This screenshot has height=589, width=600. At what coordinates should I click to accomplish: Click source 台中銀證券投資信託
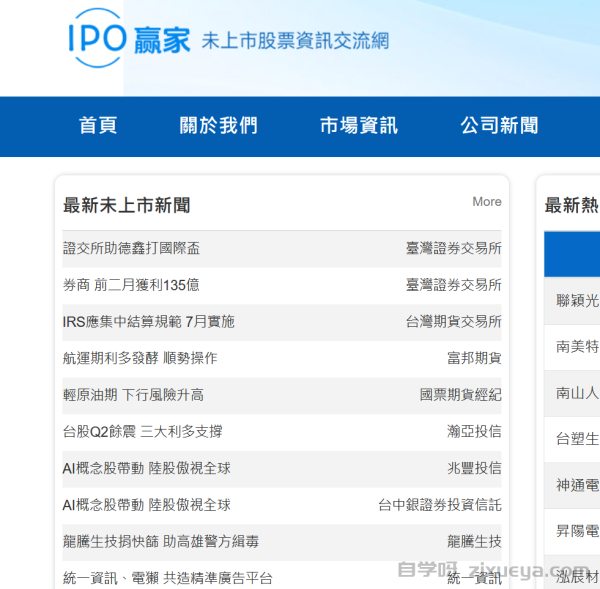[x=440, y=506]
